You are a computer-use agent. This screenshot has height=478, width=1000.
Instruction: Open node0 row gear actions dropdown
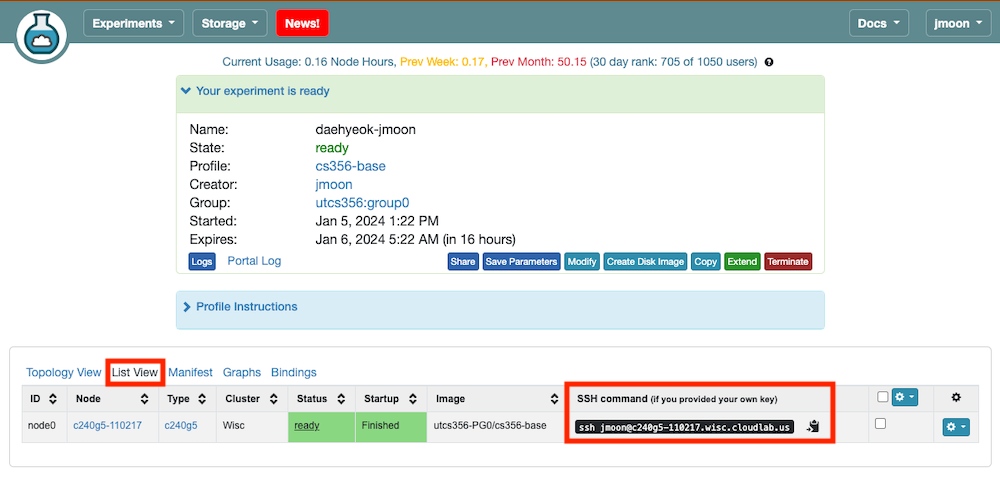click(x=955, y=427)
